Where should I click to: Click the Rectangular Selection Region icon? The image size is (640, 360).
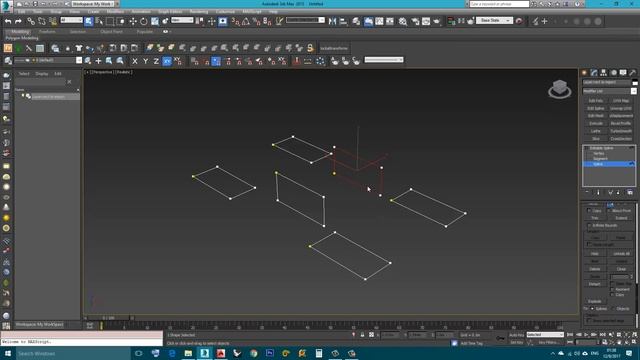point(110,21)
